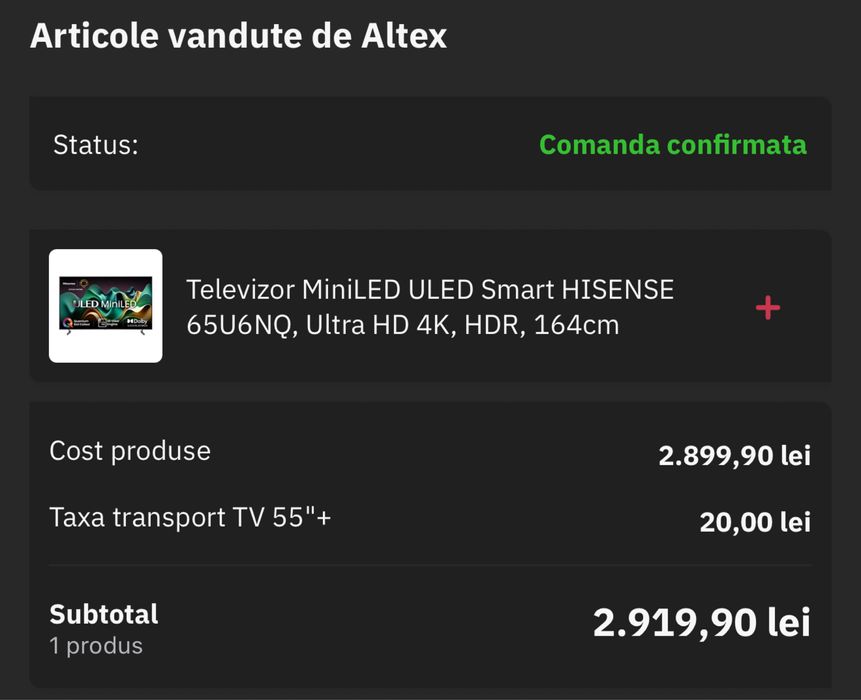The height and width of the screenshot is (700, 861).
Task: Click the Dolby logo on TV image
Action: (137, 322)
